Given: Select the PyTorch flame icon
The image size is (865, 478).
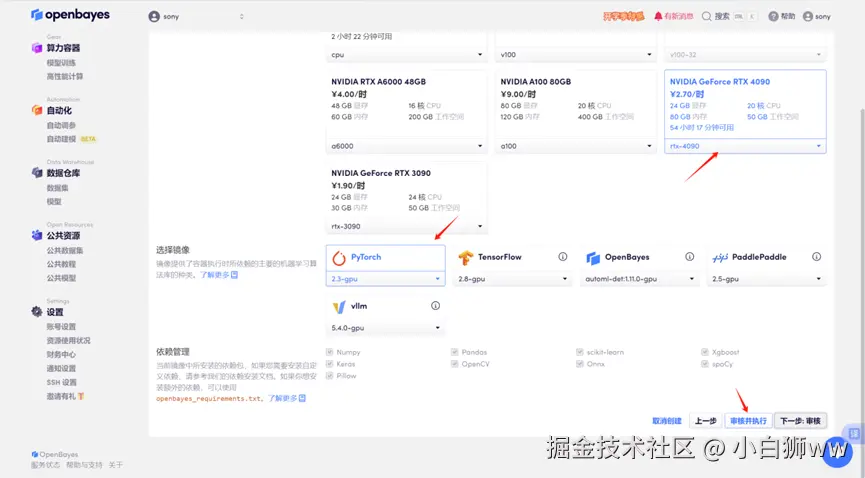Looking at the screenshot, I should pos(339,257).
